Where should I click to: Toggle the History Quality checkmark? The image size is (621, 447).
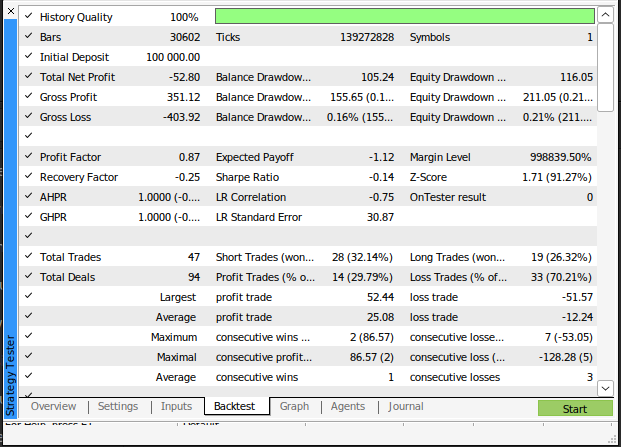(x=29, y=16)
